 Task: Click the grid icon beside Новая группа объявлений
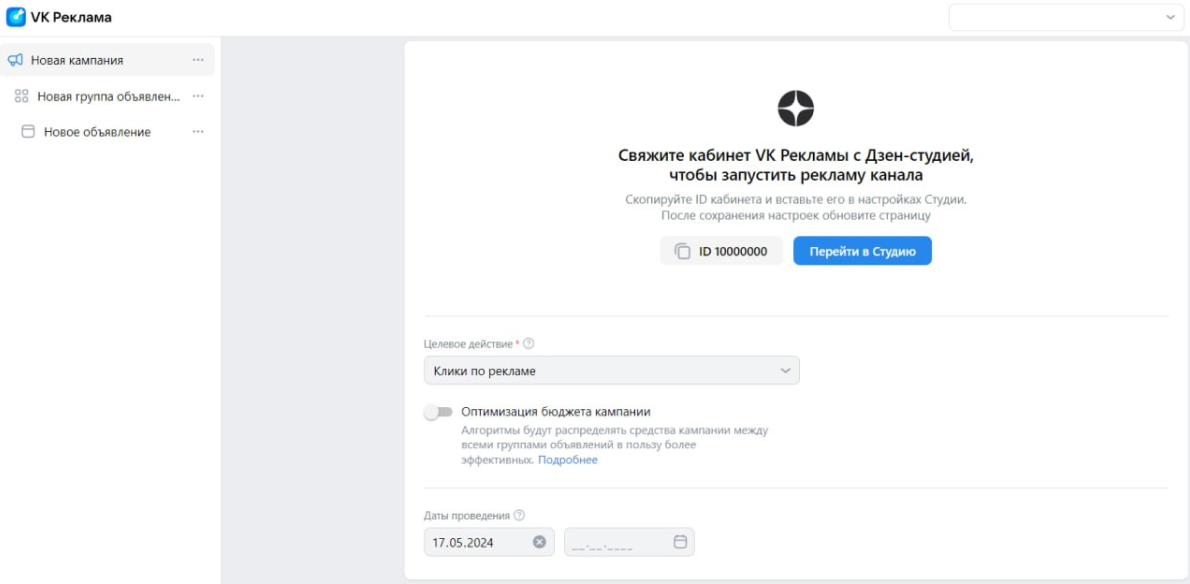pos(22,96)
